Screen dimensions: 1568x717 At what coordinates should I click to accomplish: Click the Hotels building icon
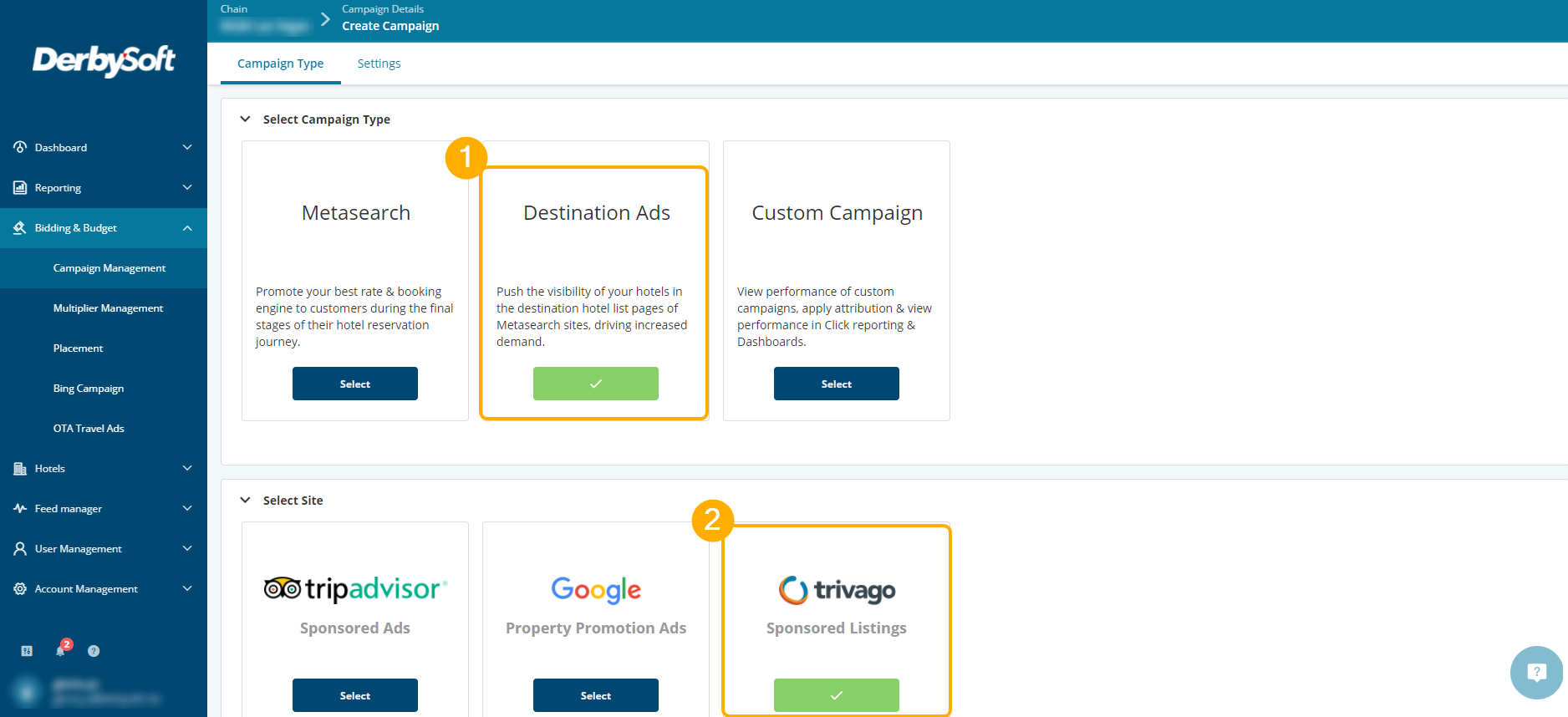point(20,468)
